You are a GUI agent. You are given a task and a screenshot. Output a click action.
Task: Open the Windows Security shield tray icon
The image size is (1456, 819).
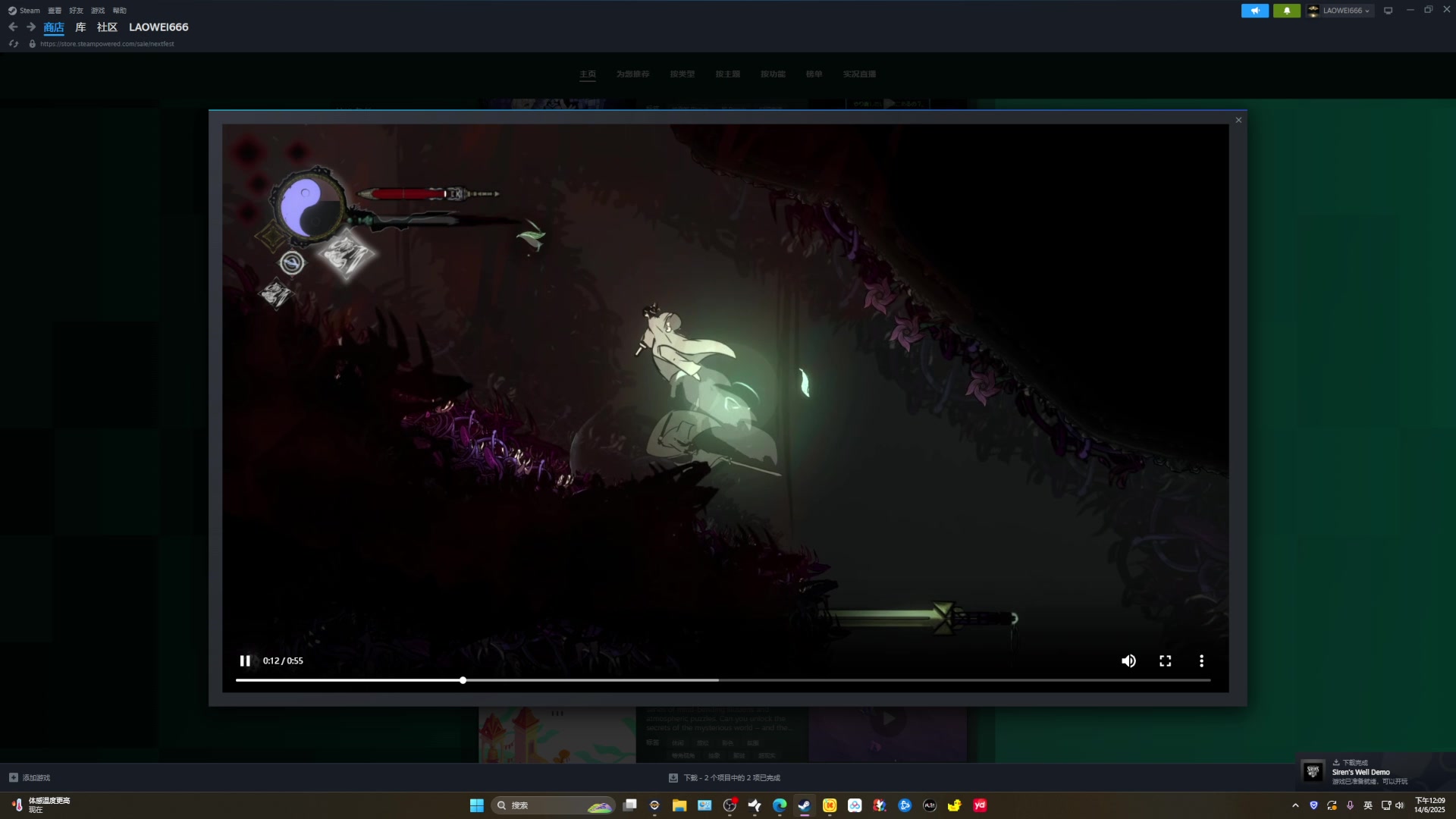[1313, 805]
